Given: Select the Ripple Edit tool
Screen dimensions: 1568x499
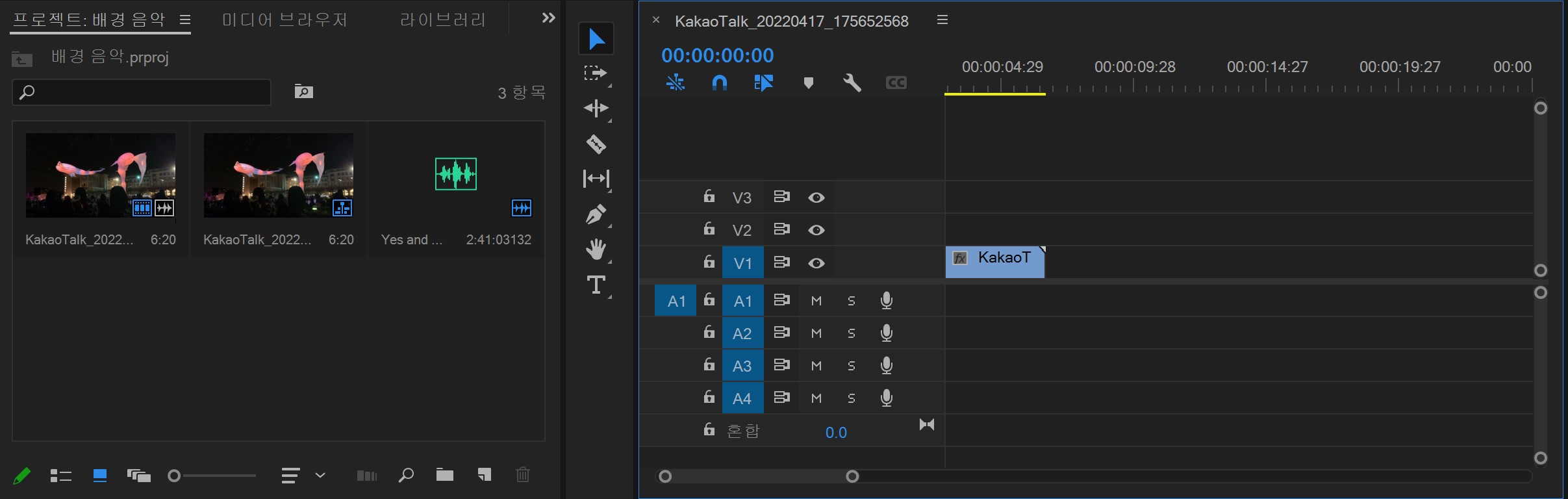Looking at the screenshot, I should (x=596, y=108).
